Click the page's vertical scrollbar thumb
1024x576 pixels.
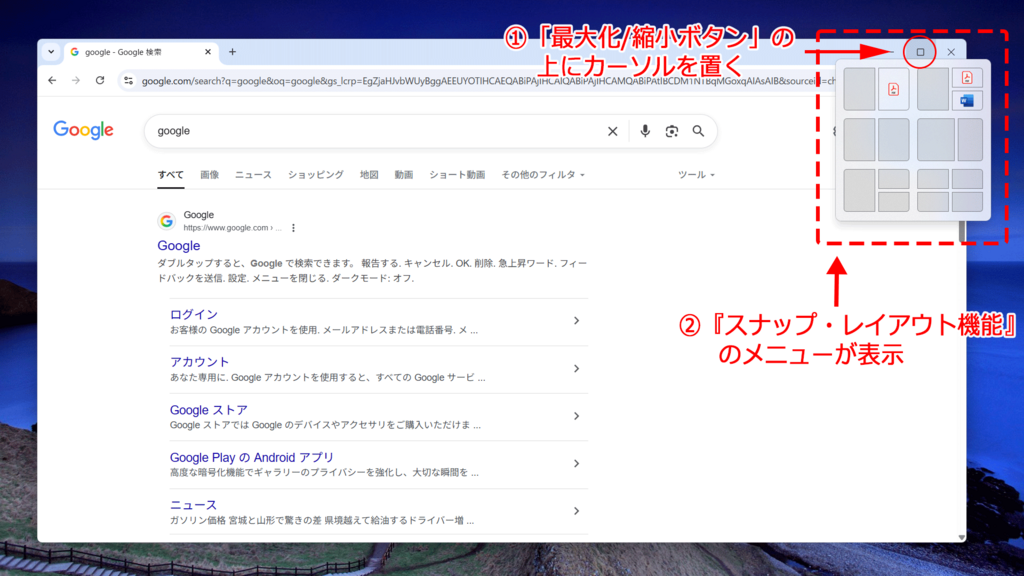(x=962, y=231)
